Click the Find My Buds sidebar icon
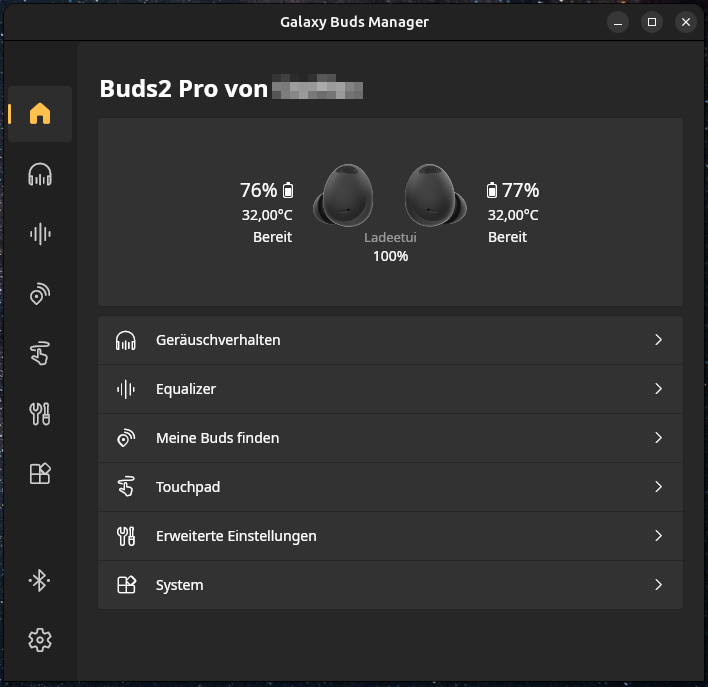Image resolution: width=708 pixels, height=687 pixels. 40,294
